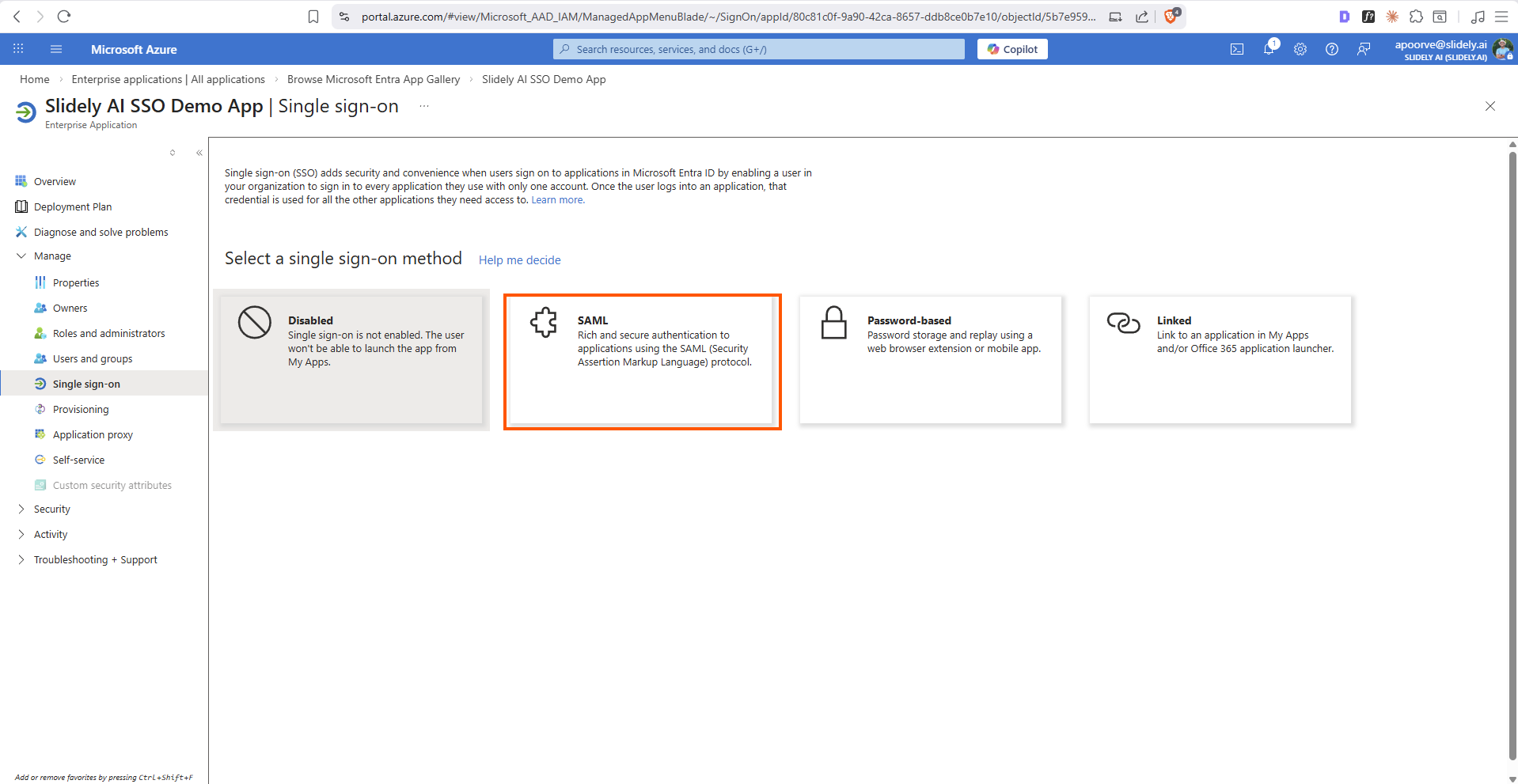Screen dimensions: 1518x784
Task: Click the SAML puzzle piece icon
Action: [545, 322]
